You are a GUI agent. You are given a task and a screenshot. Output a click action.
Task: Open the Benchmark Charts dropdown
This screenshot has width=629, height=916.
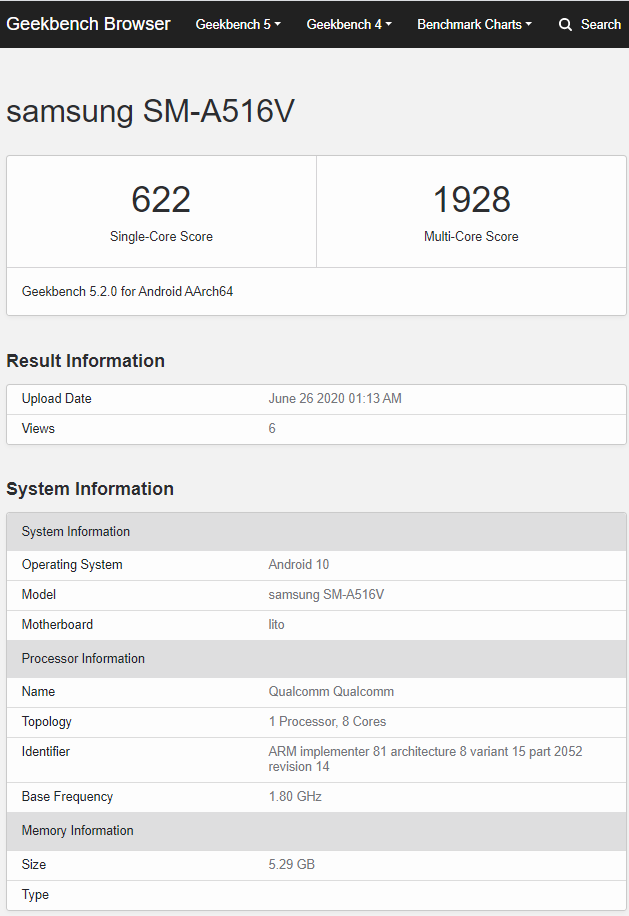click(474, 25)
